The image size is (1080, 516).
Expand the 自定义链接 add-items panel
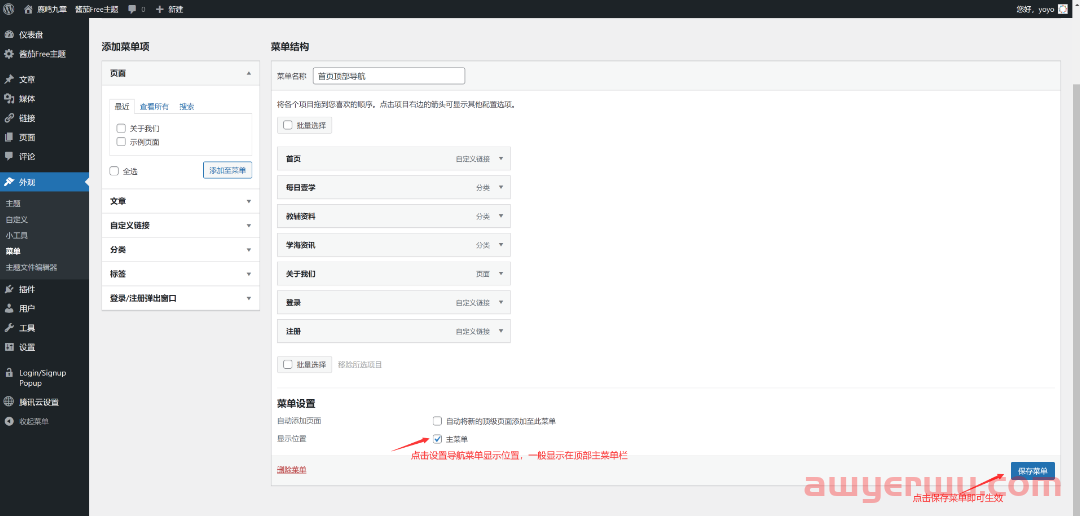point(249,225)
